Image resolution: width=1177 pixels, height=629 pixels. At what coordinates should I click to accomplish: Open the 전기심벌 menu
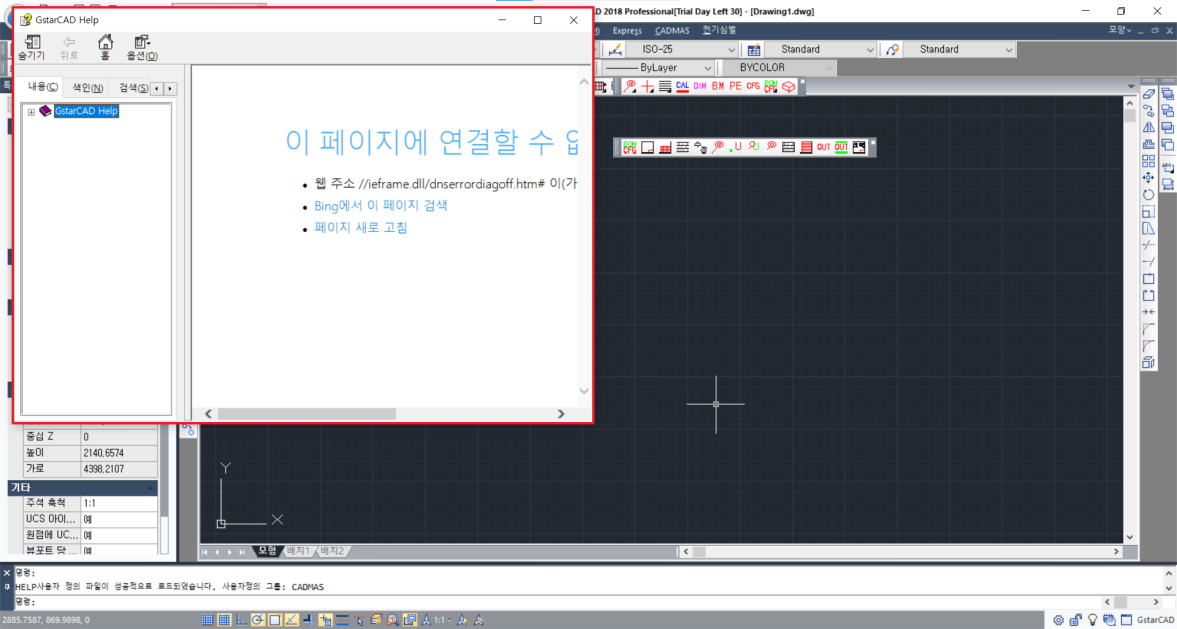click(x=719, y=31)
